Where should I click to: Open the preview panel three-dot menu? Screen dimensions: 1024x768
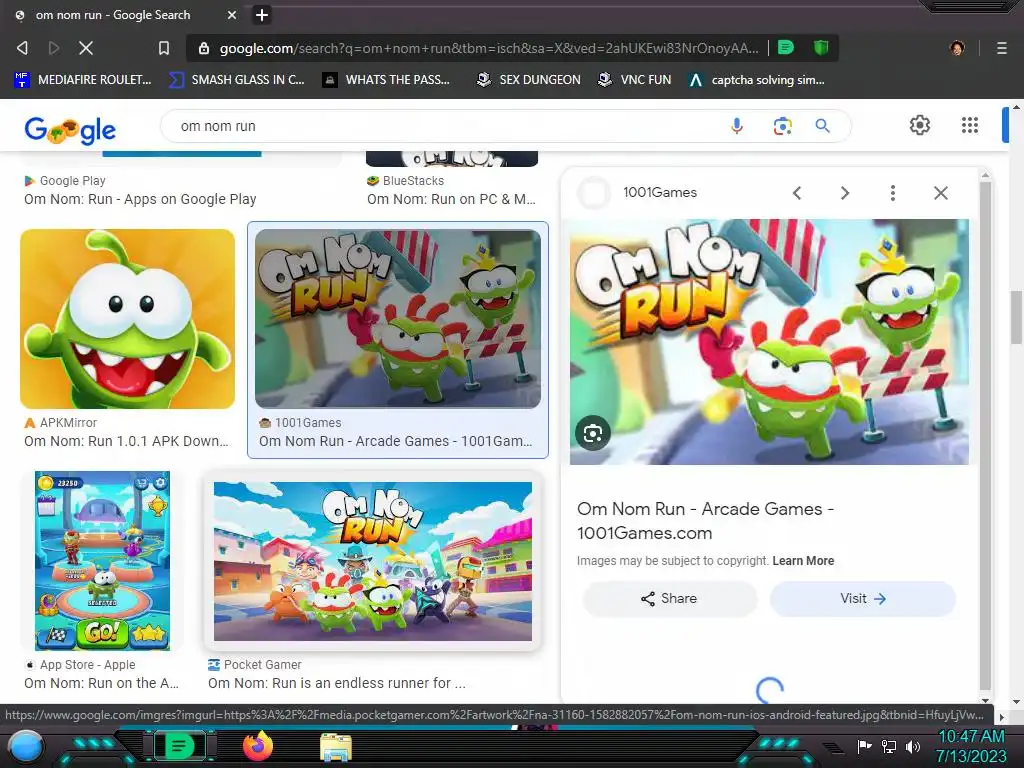(x=893, y=193)
